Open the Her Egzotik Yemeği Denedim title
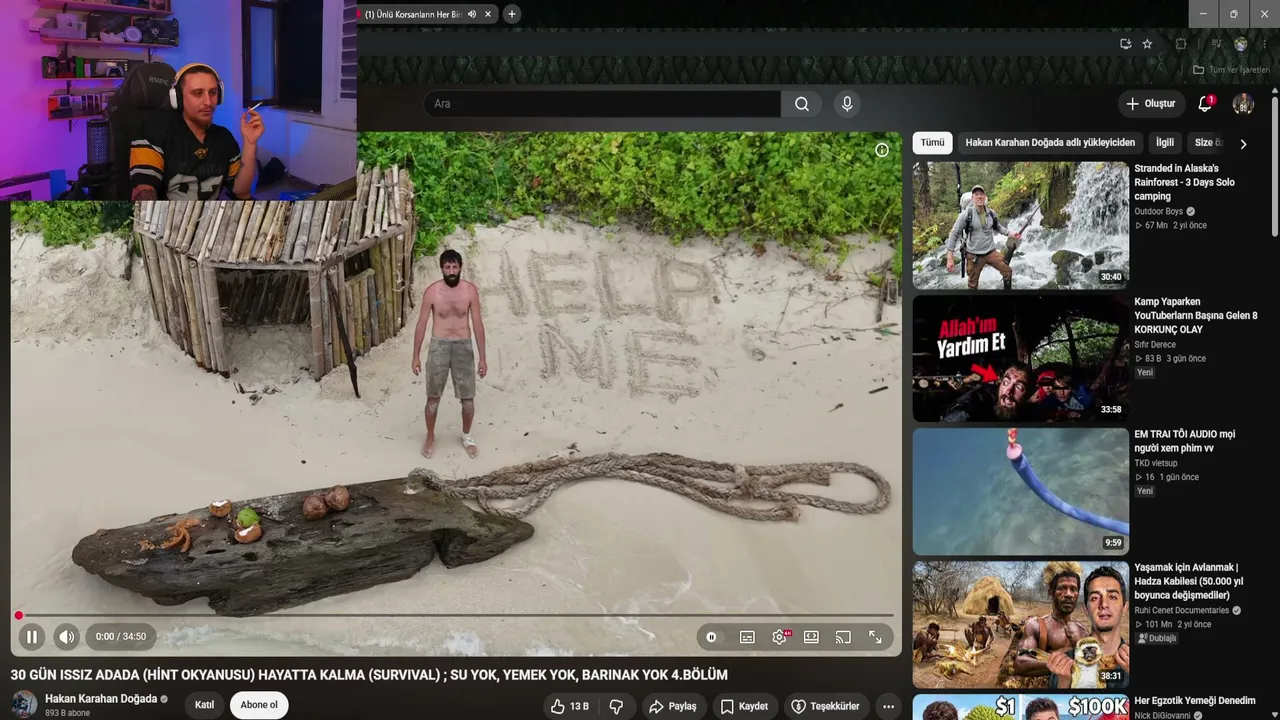This screenshot has width=1280, height=720. coord(1194,701)
